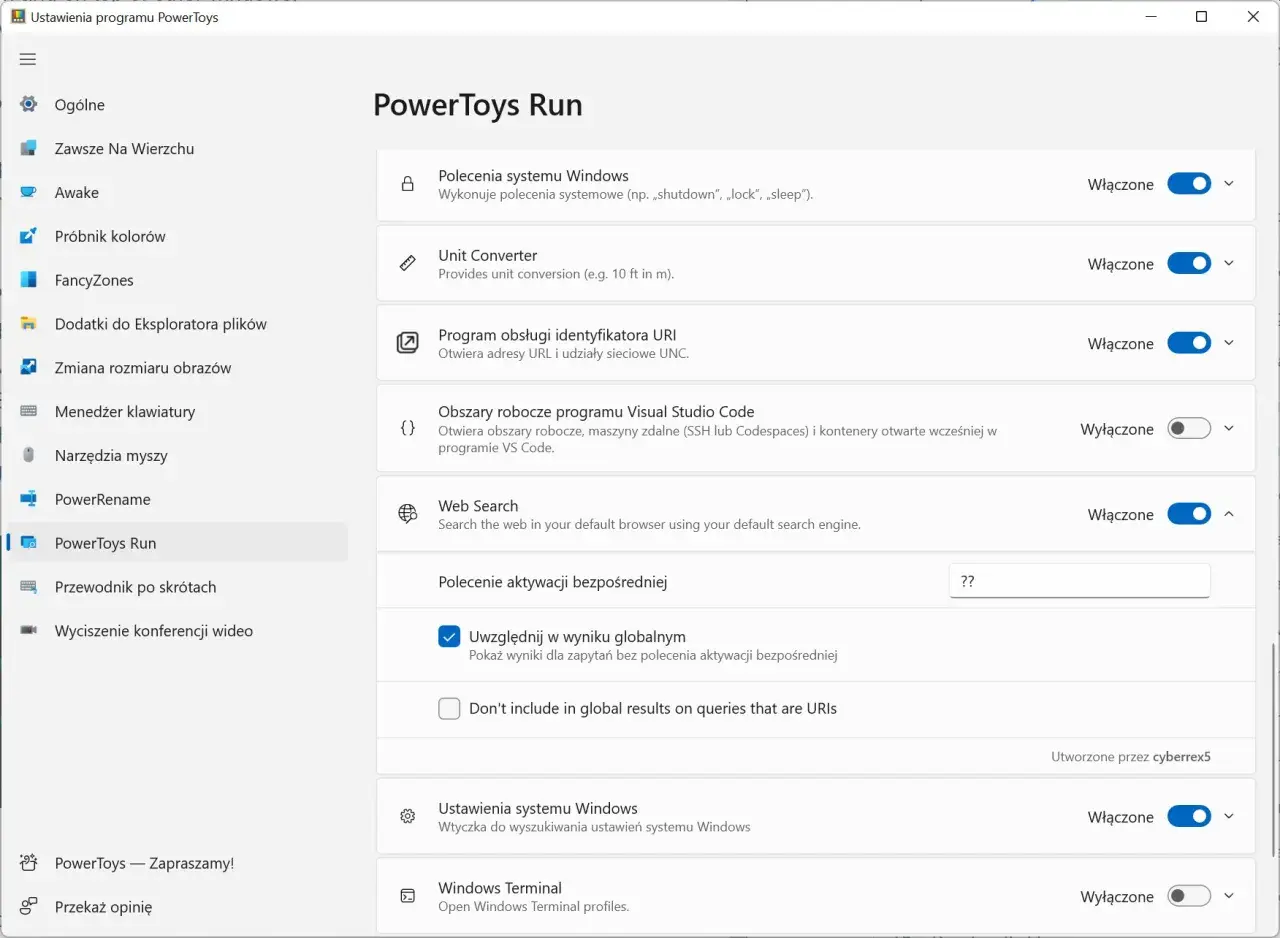Click the braces icon for Visual Studio Code workspaces
This screenshot has width=1280, height=938.
coord(407,428)
